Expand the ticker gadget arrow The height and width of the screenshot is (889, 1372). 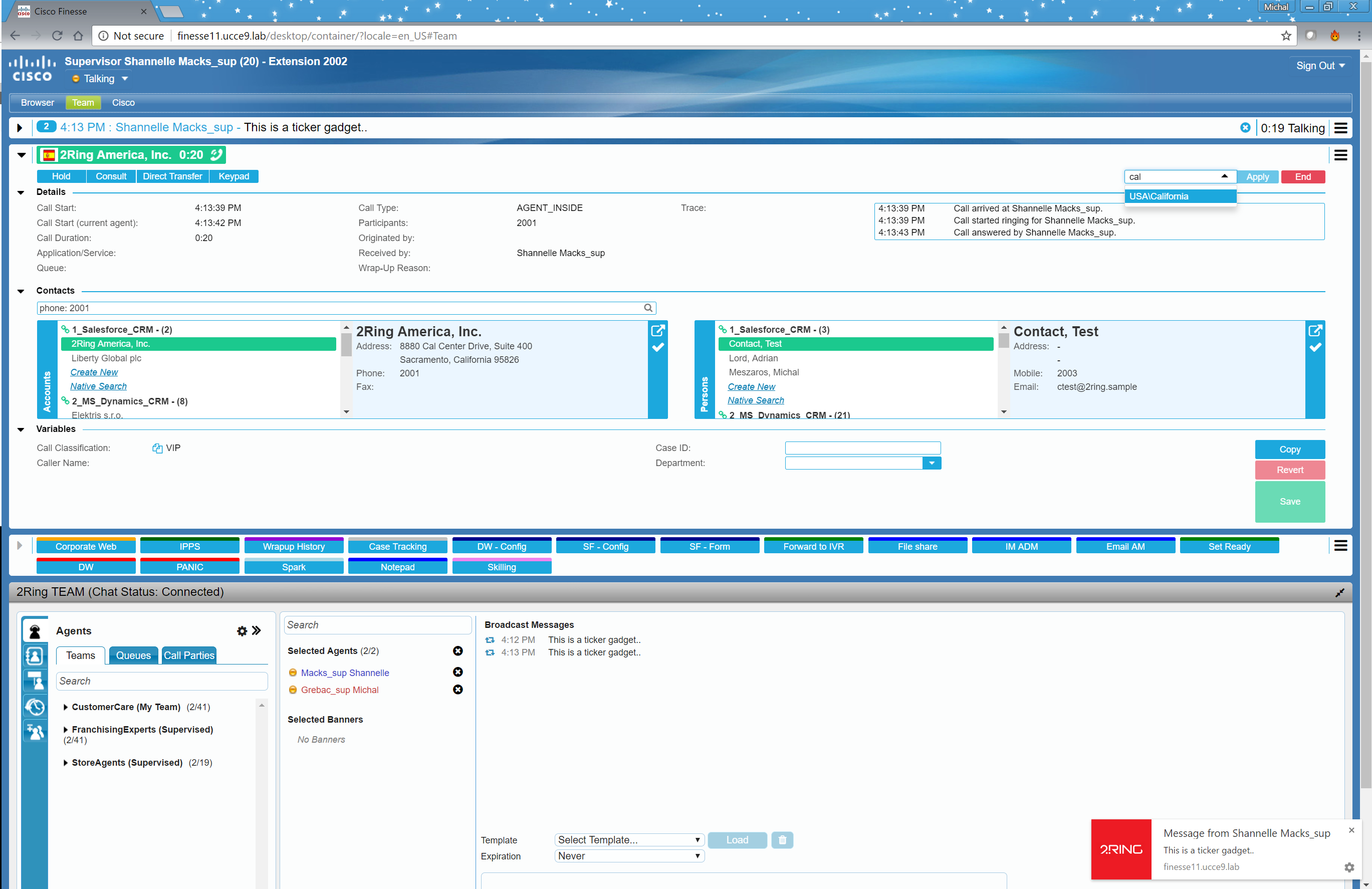[20, 128]
